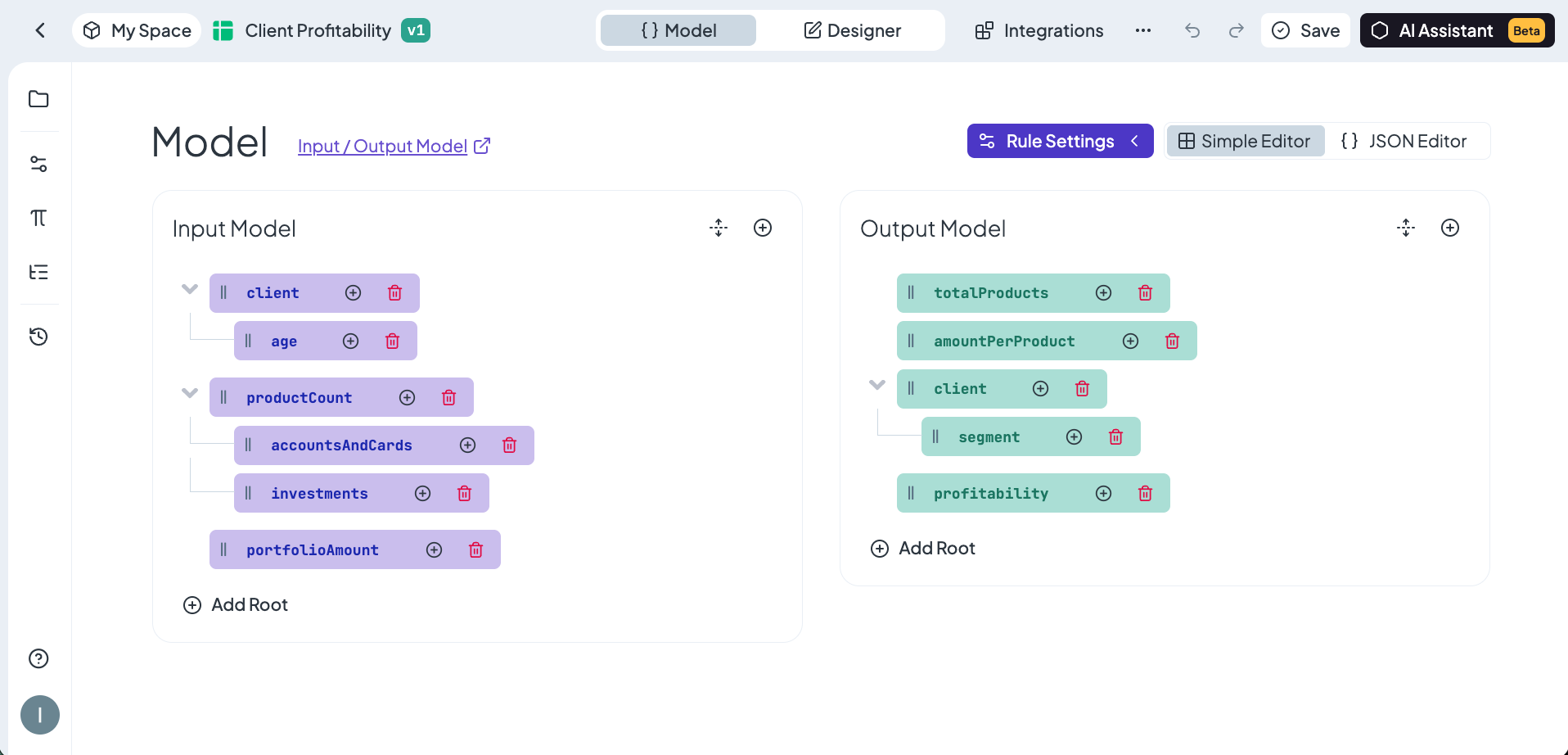Switch to JSON Editor view
Screen dimensions: 1568x755
click(x=1404, y=142)
